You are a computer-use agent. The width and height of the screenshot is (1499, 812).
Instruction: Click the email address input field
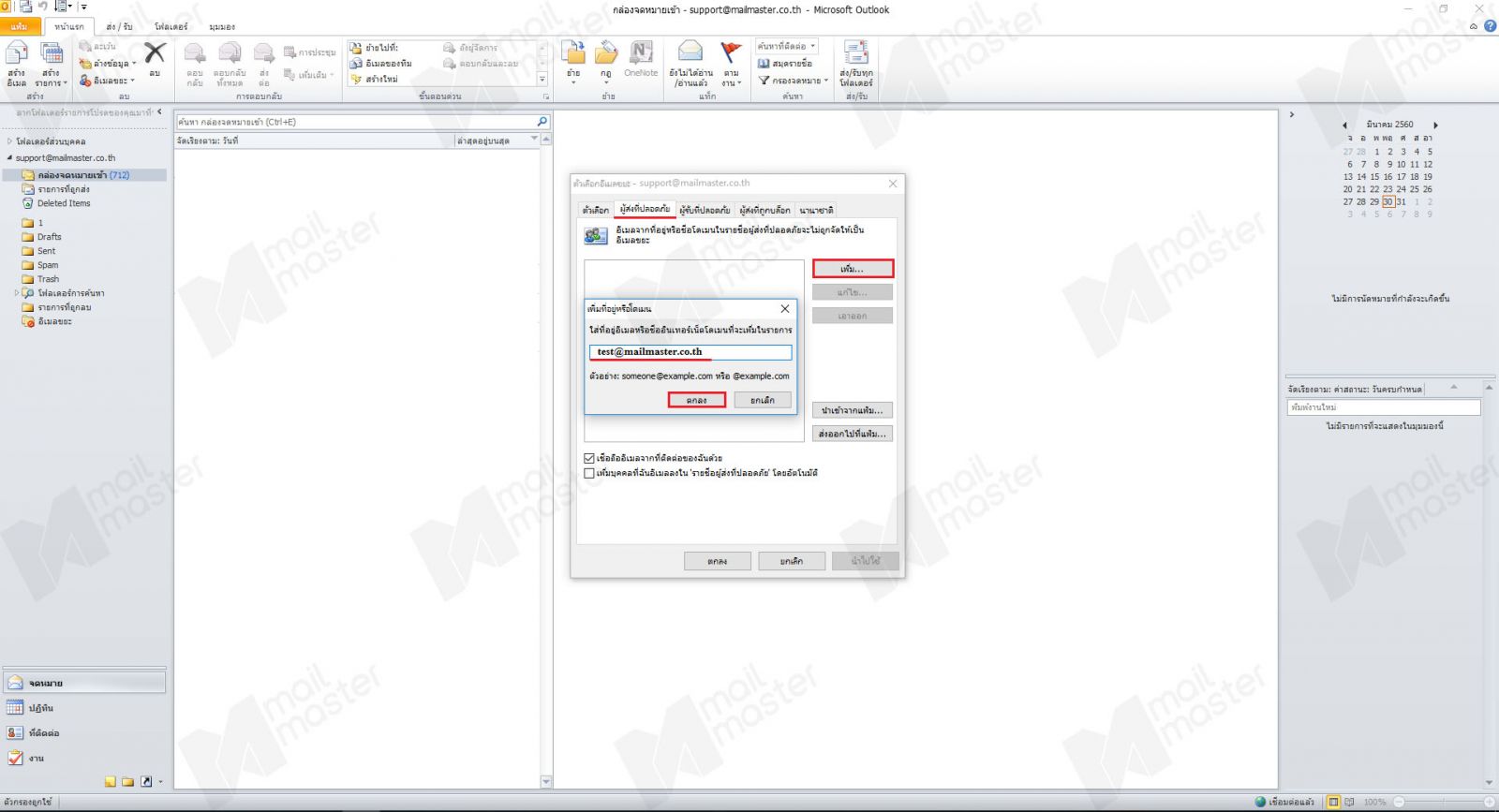pos(690,352)
